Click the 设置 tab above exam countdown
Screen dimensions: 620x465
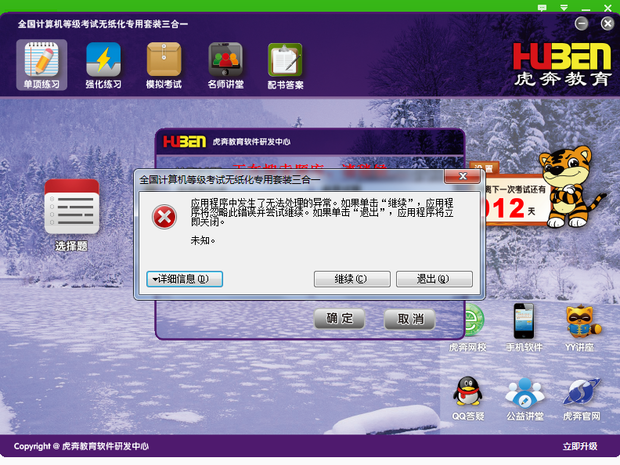pyautogui.click(x=485, y=168)
